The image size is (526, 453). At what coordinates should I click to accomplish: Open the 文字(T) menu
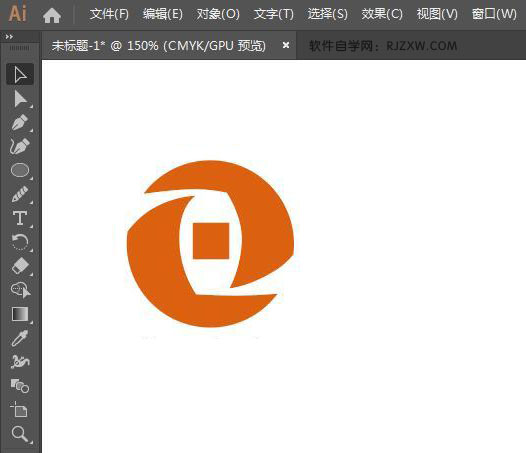tap(274, 14)
